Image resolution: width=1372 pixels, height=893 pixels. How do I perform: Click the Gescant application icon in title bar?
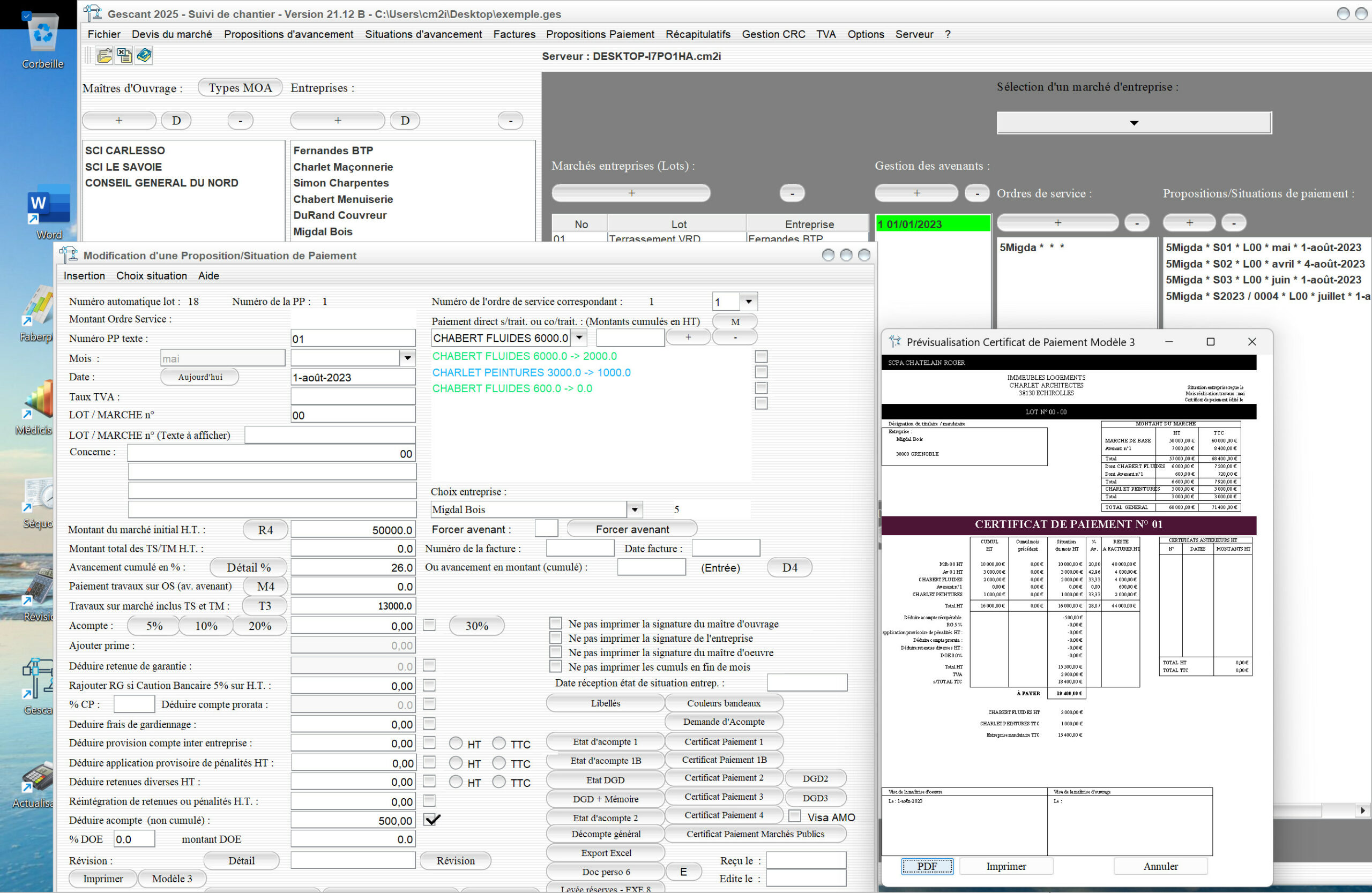[x=92, y=13]
